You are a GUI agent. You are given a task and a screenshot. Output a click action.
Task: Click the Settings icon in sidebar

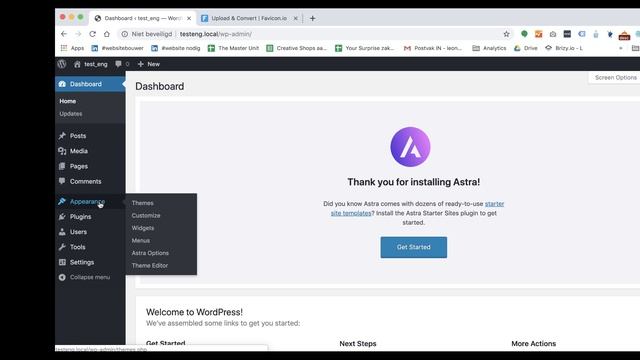click(62, 262)
